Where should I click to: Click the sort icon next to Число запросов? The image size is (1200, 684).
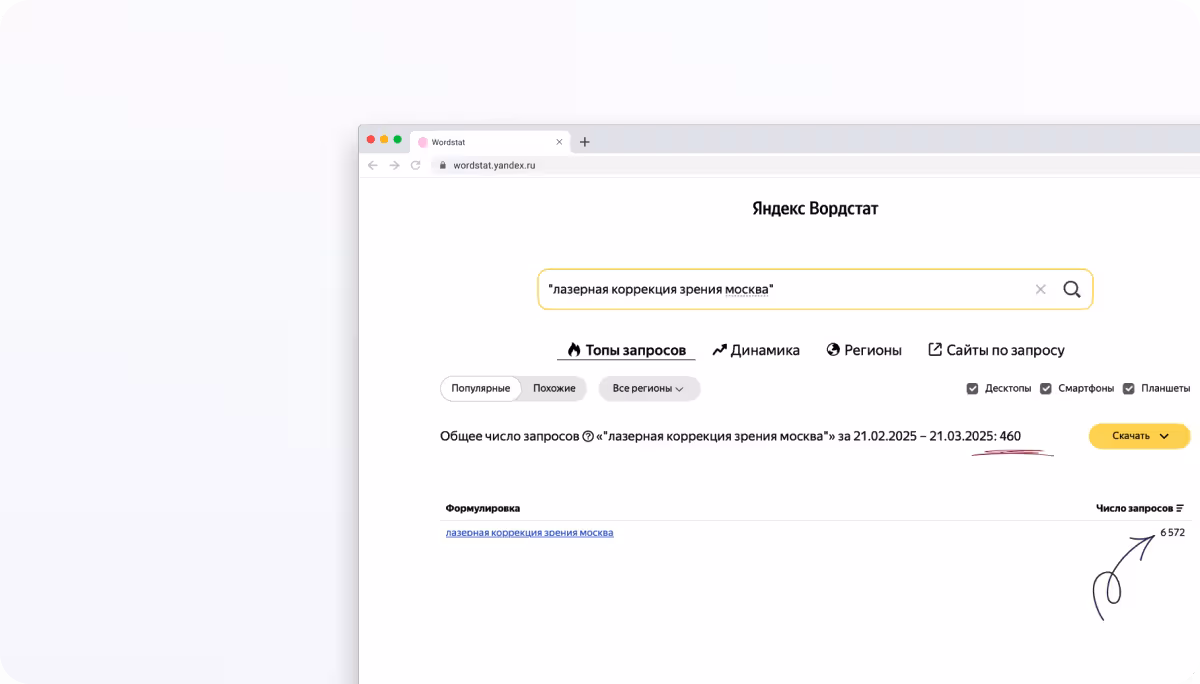click(1180, 509)
